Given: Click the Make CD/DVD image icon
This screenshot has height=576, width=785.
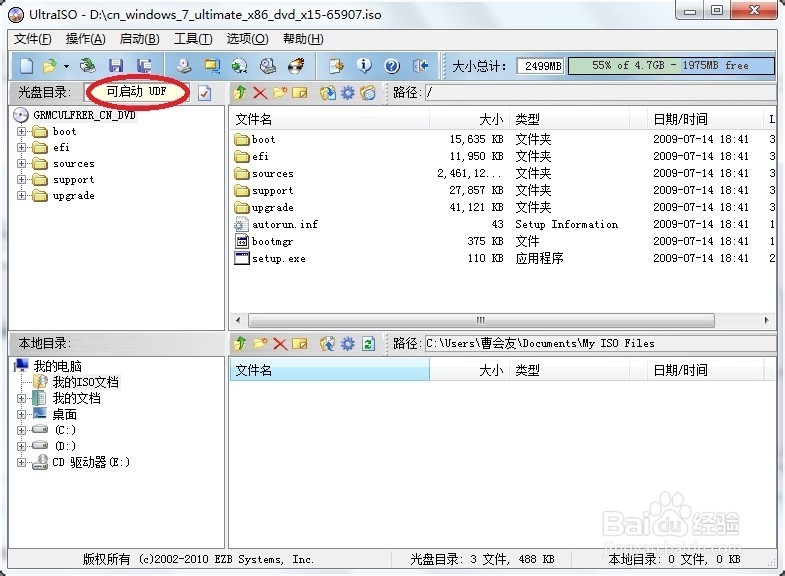Looking at the screenshot, I should 184,66.
